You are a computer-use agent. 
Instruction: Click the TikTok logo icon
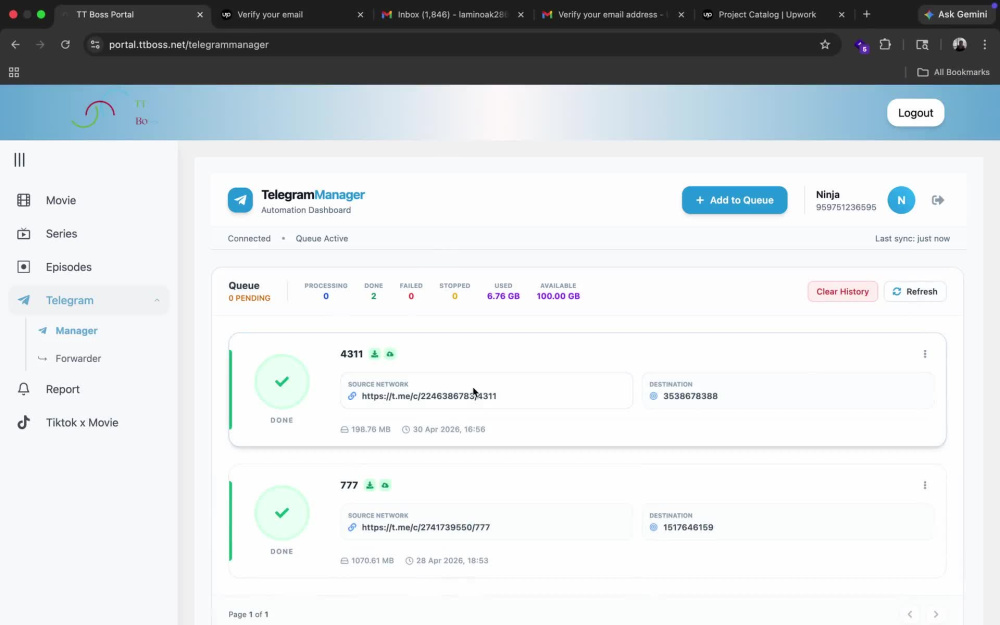click(x=24, y=422)
